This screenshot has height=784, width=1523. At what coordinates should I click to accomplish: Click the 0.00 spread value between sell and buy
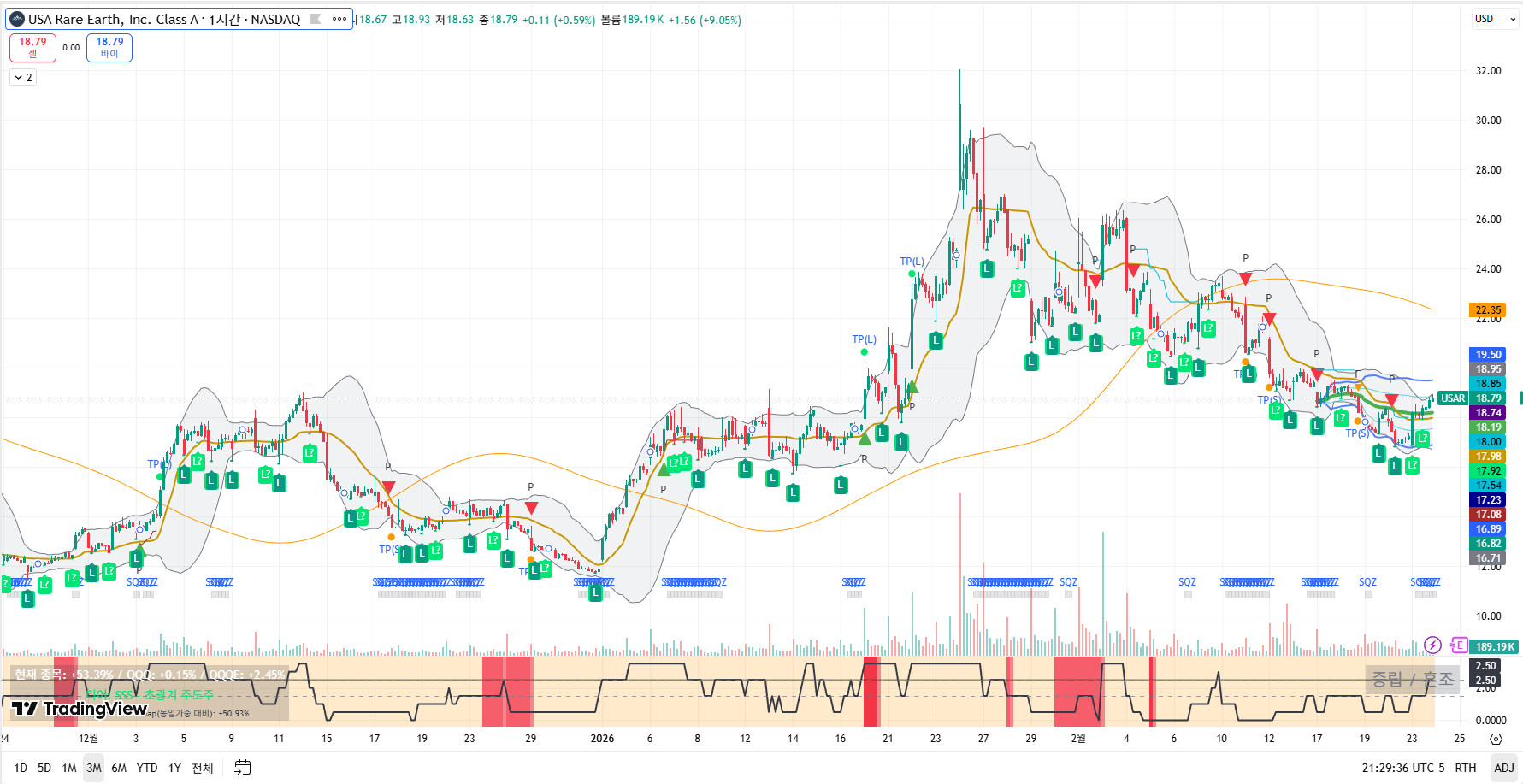[71, 48]
